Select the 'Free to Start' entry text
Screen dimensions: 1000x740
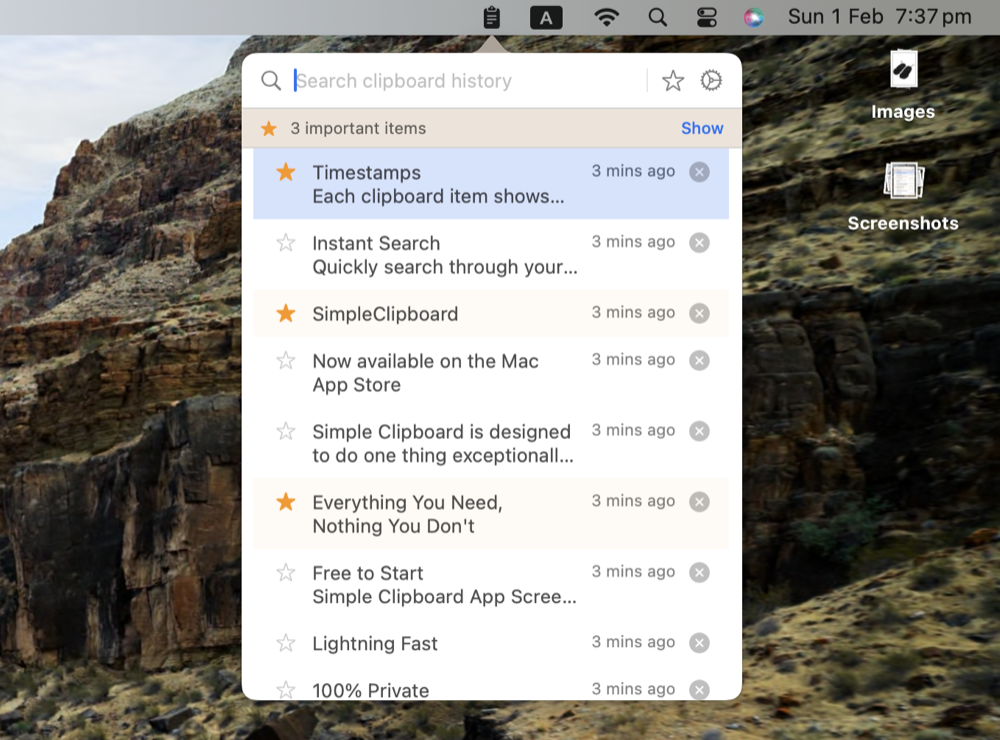pos(445,585)
